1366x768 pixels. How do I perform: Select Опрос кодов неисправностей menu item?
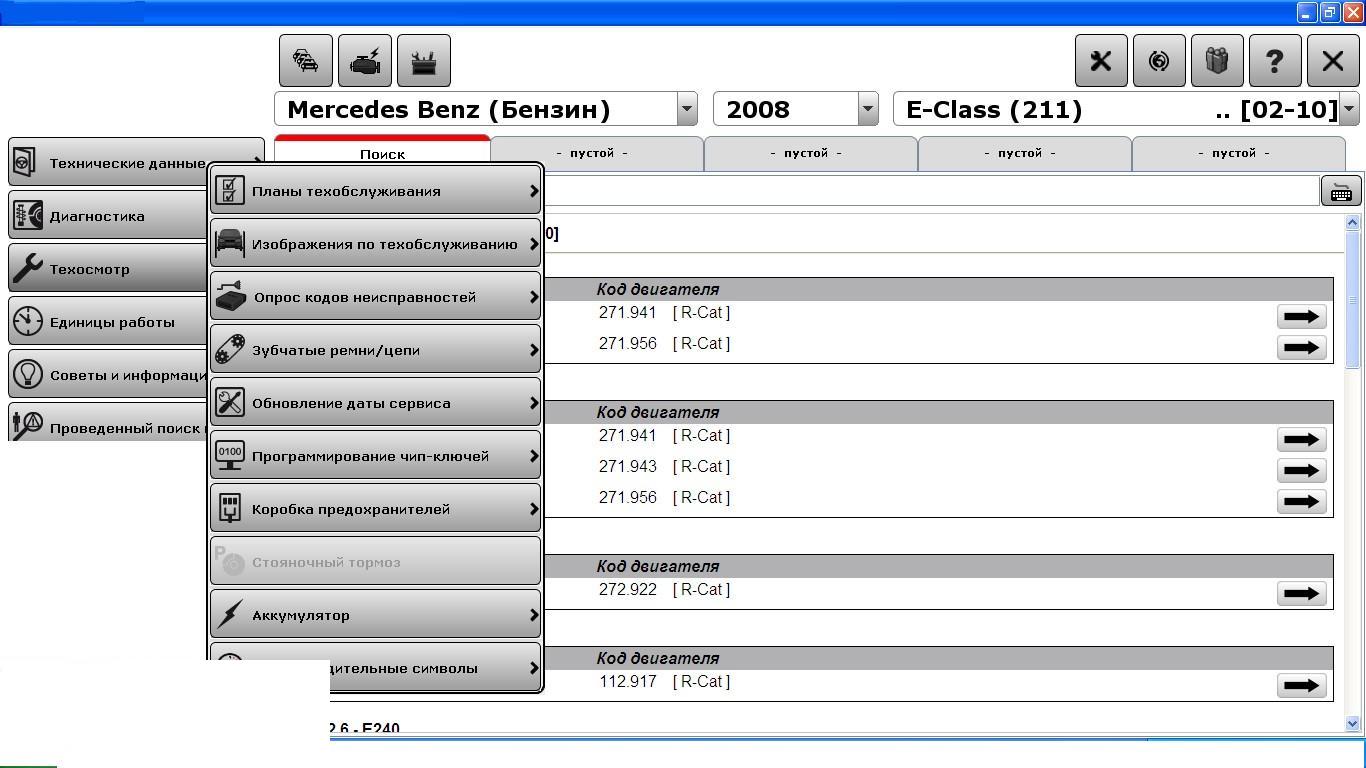click(376, 296)
